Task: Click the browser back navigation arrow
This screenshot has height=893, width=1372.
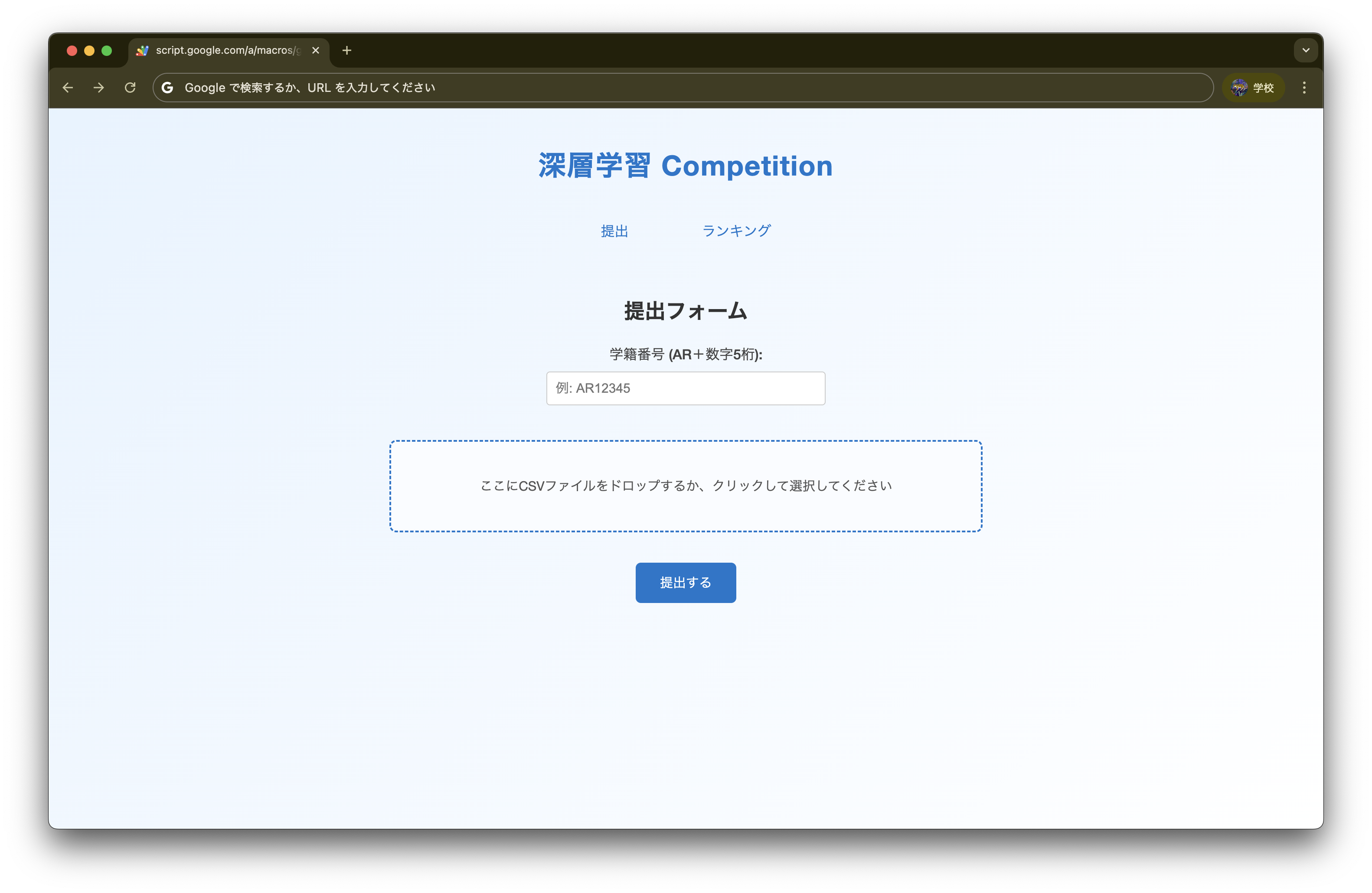Action: click(68, 88)
